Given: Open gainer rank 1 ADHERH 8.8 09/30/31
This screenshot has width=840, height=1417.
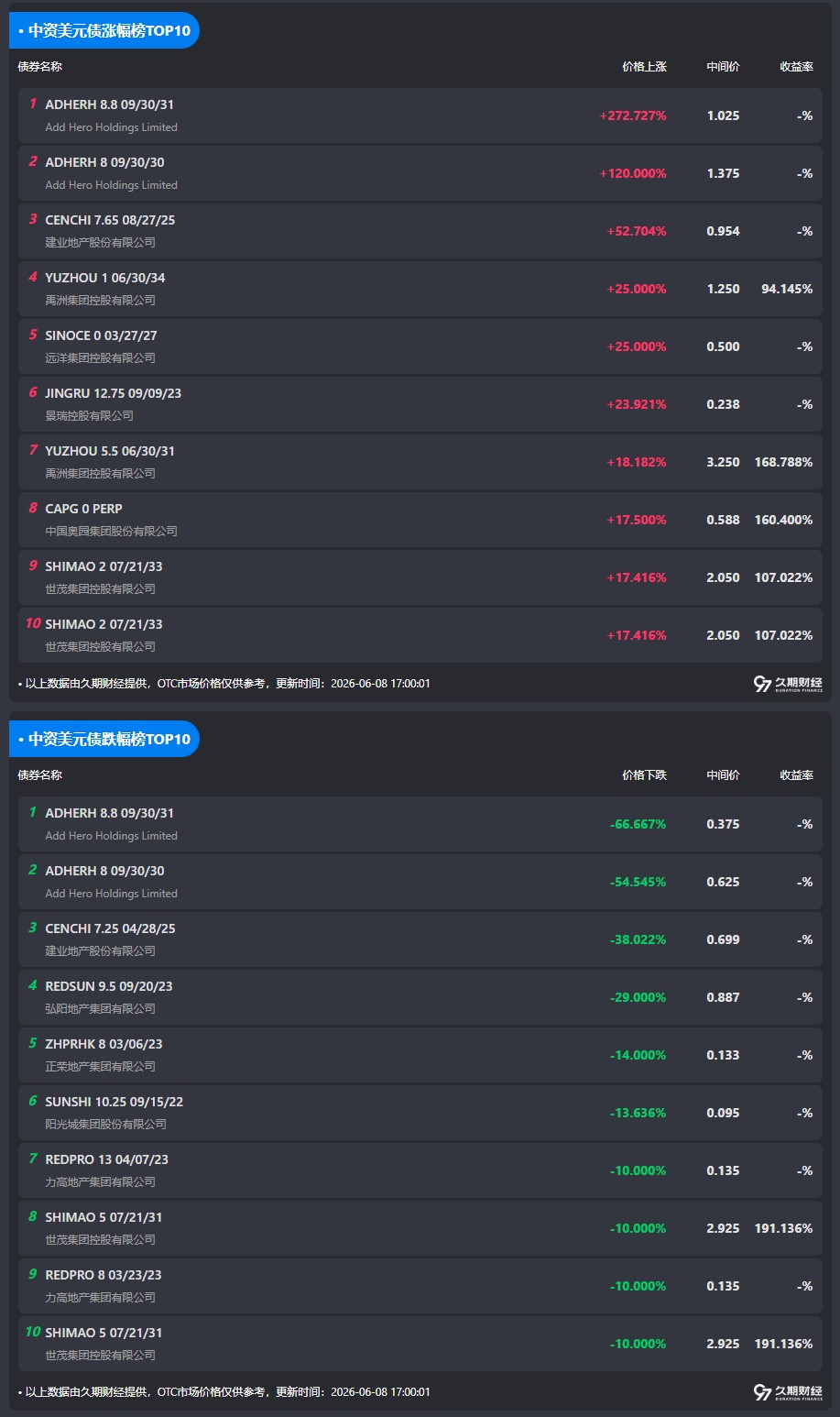Looking at the screenshot, I should click(x=420, y=115).
